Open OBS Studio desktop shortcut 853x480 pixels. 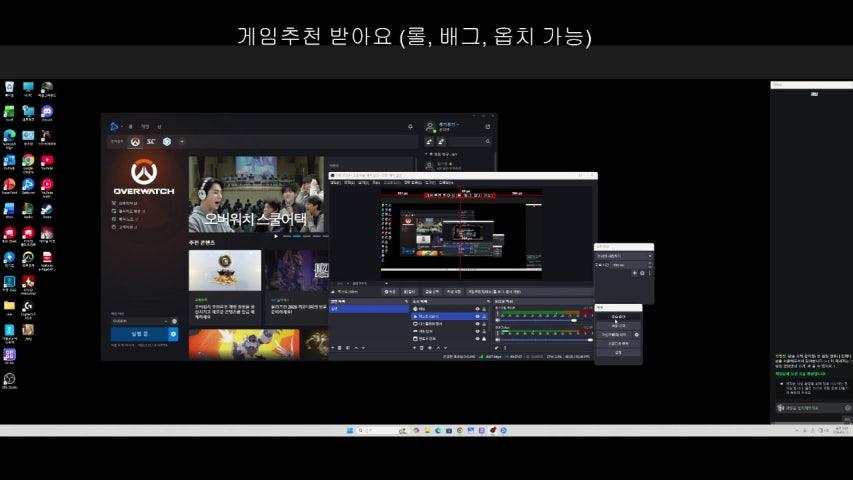pyautogui.click(x=9, y=380)
